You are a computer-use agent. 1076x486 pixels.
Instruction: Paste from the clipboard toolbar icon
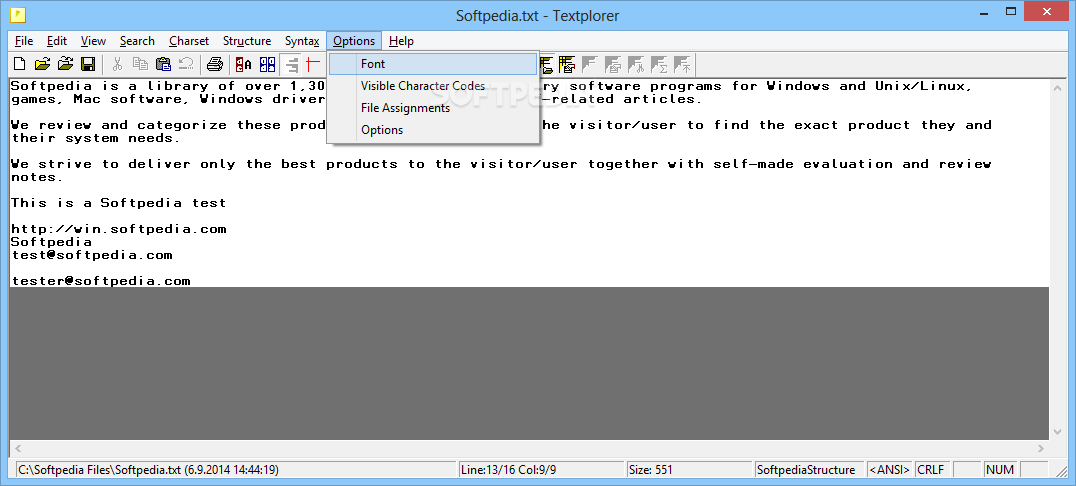point(163,65)
